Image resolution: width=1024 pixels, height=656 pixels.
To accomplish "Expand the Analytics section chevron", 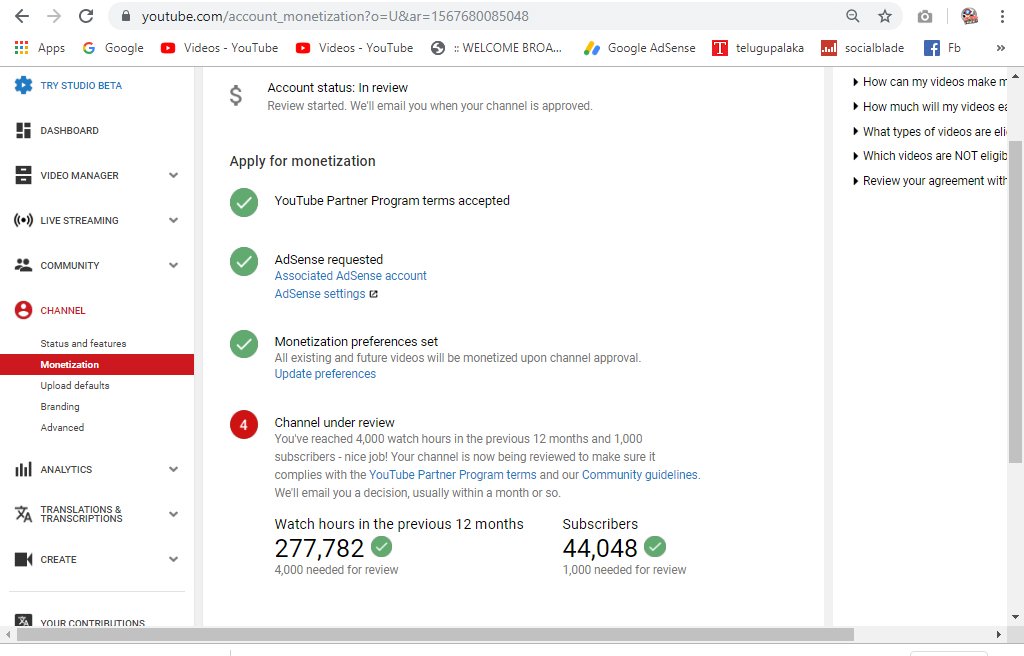I will [x=174, y=469].
